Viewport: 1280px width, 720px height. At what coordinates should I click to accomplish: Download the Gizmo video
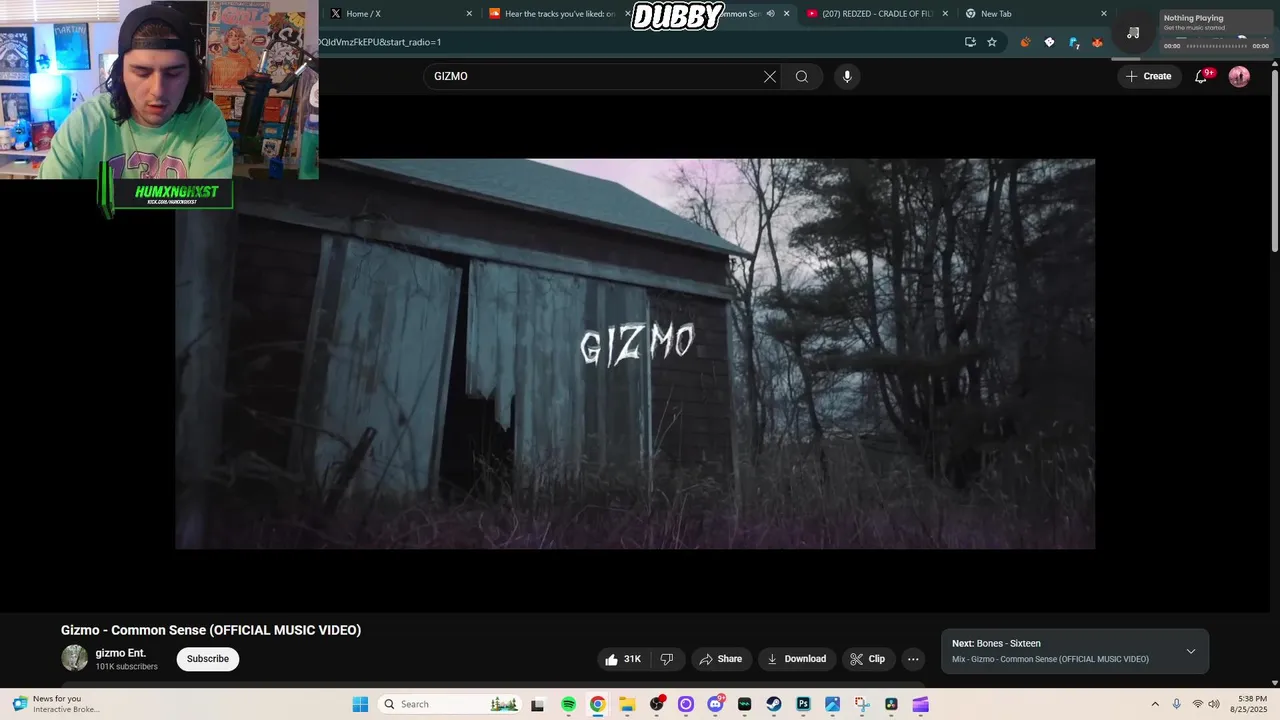797,659
